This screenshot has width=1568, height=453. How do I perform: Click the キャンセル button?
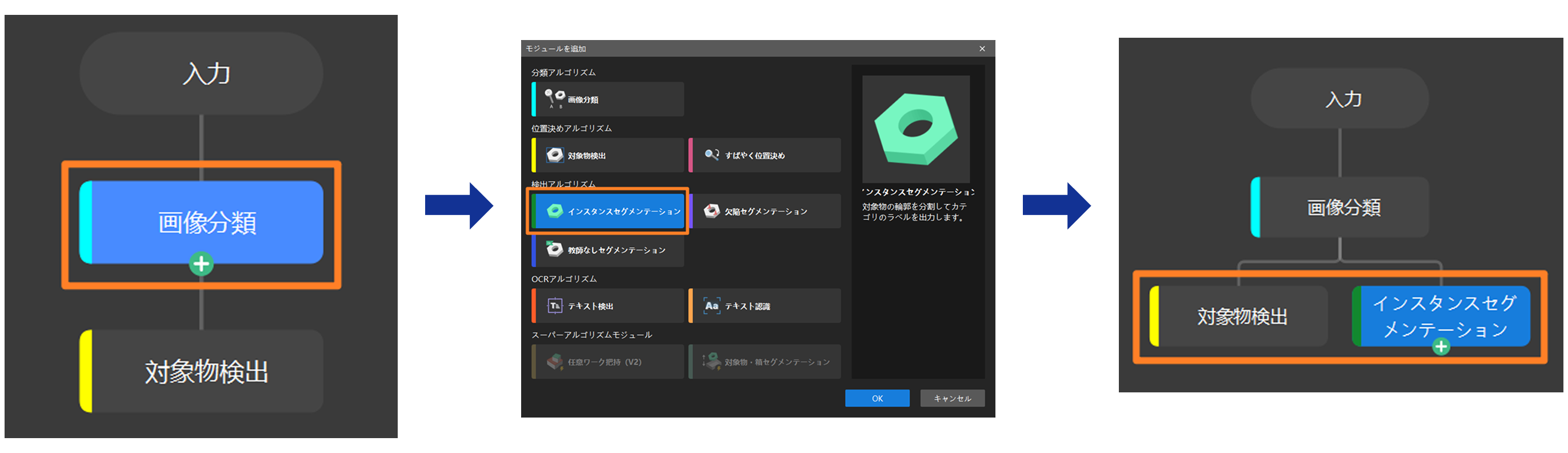(x=952, y=398)
